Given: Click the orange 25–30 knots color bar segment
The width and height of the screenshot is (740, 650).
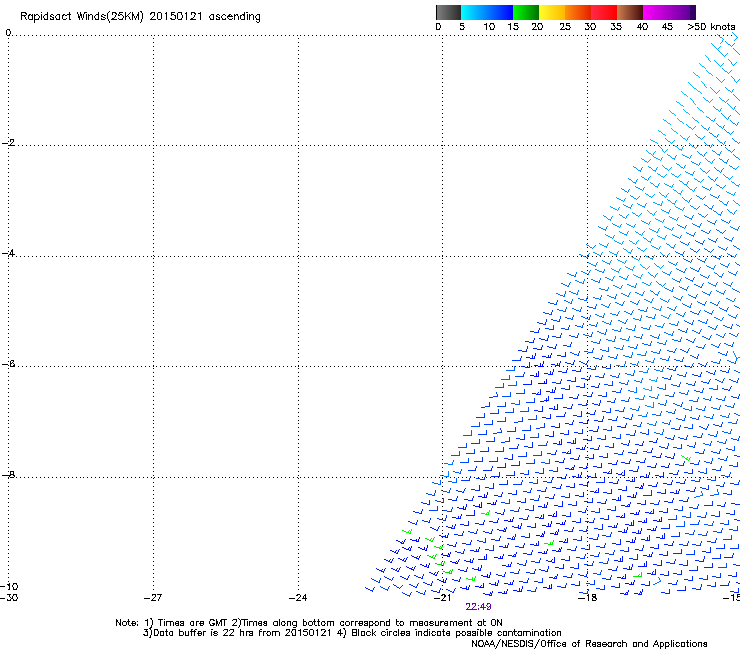Looking at the screenshot, I should coord(578,12).
